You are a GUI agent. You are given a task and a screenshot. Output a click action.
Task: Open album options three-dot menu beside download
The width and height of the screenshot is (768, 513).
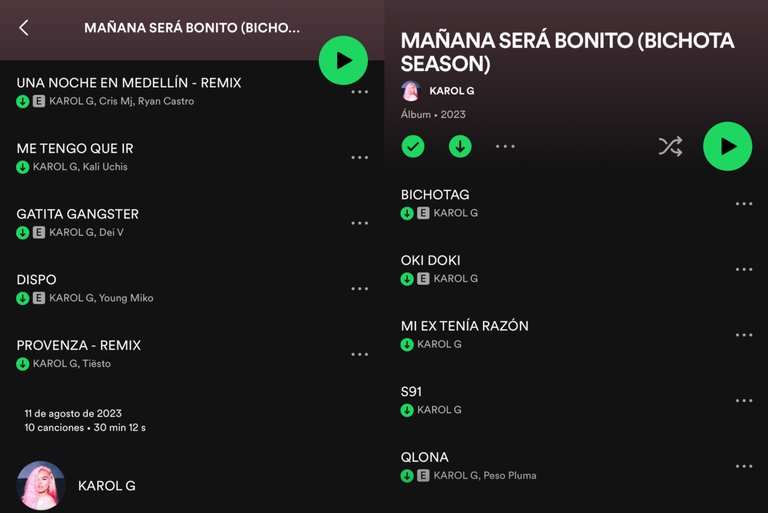click(505, 146)
